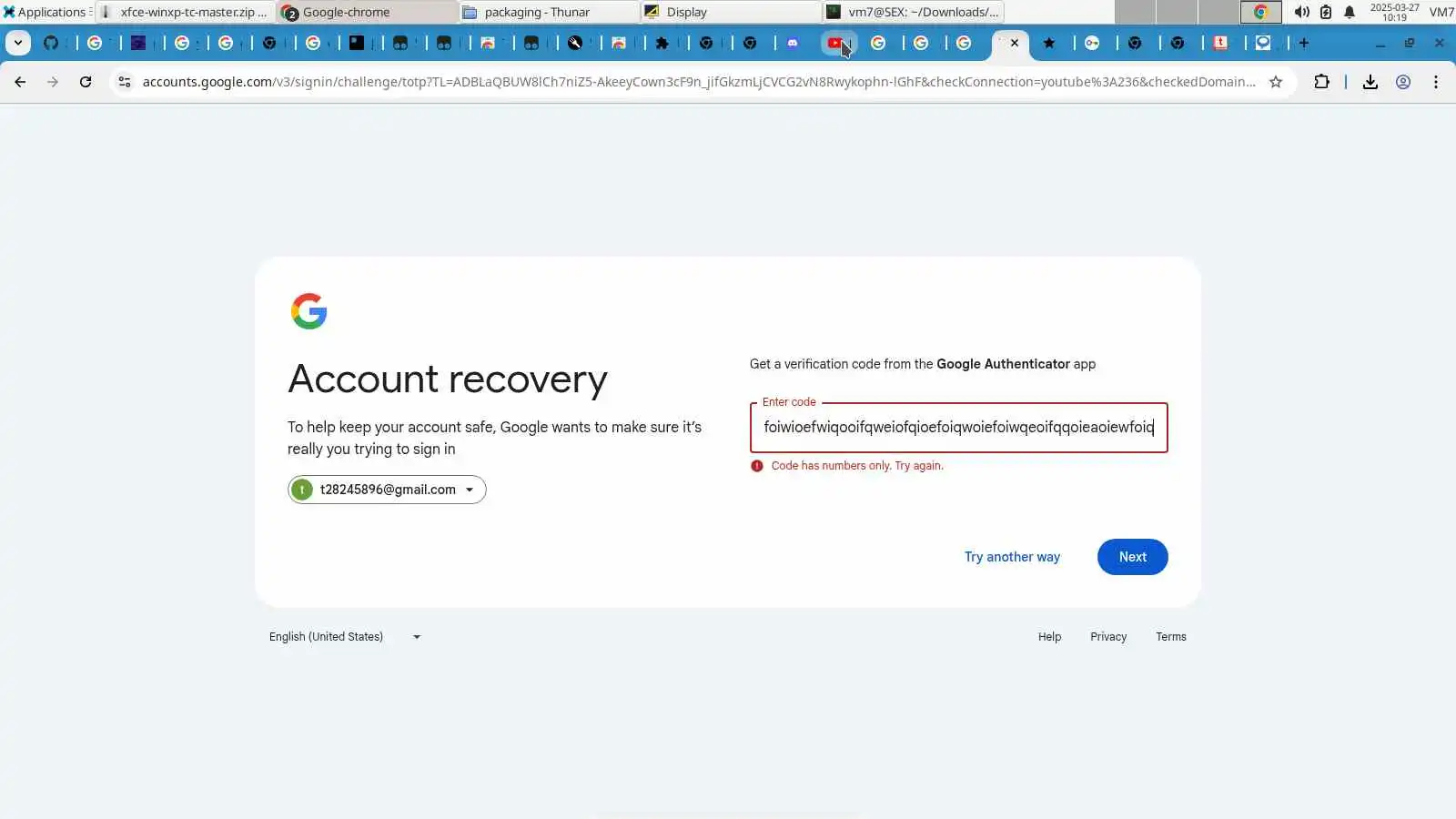Click the Google Authenticator instruction text
1456x819 pixels.
point(922,364)
